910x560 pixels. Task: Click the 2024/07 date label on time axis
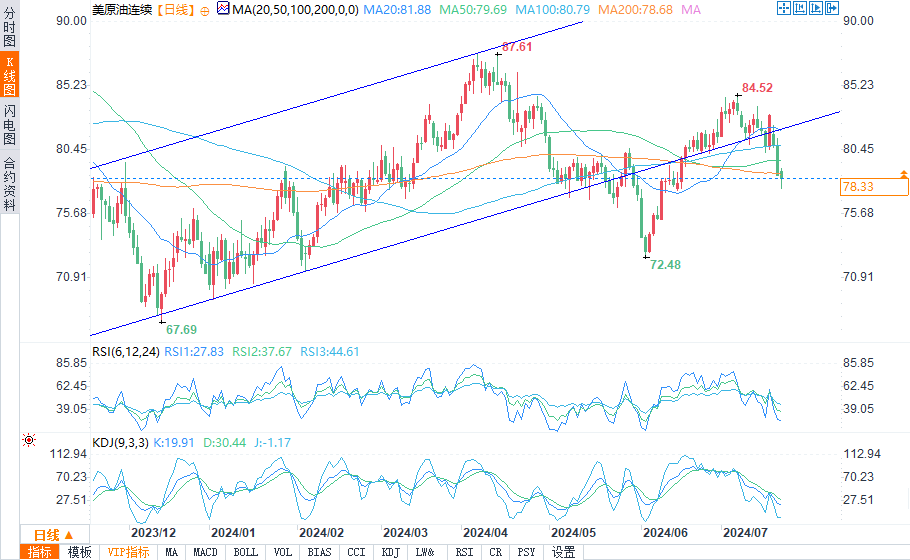[745, 533]
